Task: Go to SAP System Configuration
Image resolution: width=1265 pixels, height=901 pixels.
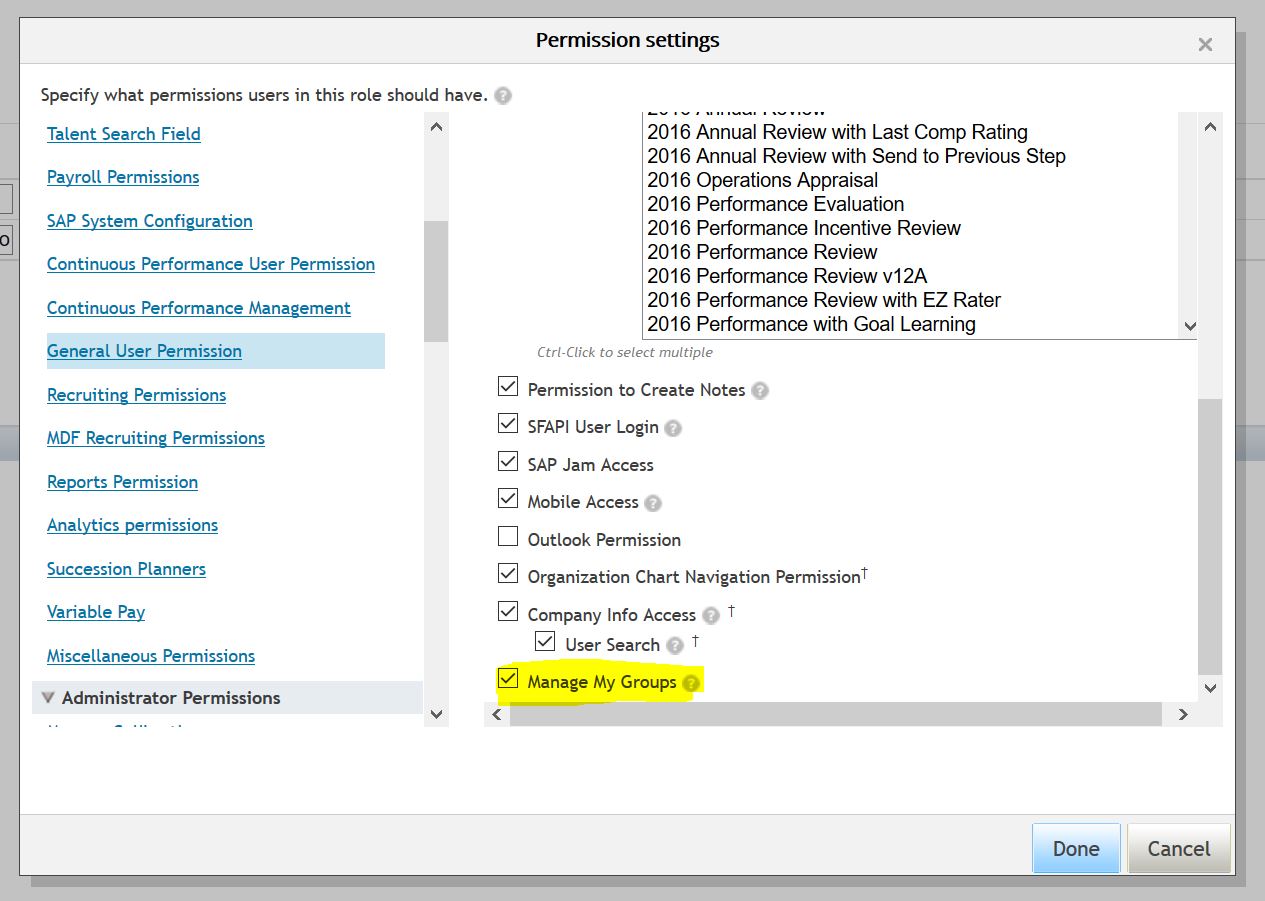Action: tap(150, 221)
